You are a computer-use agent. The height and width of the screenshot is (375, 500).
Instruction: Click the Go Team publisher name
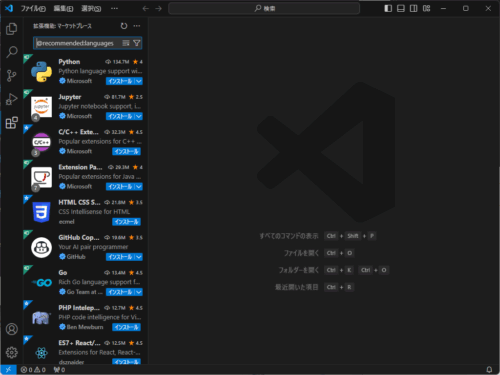pos(85,292)
